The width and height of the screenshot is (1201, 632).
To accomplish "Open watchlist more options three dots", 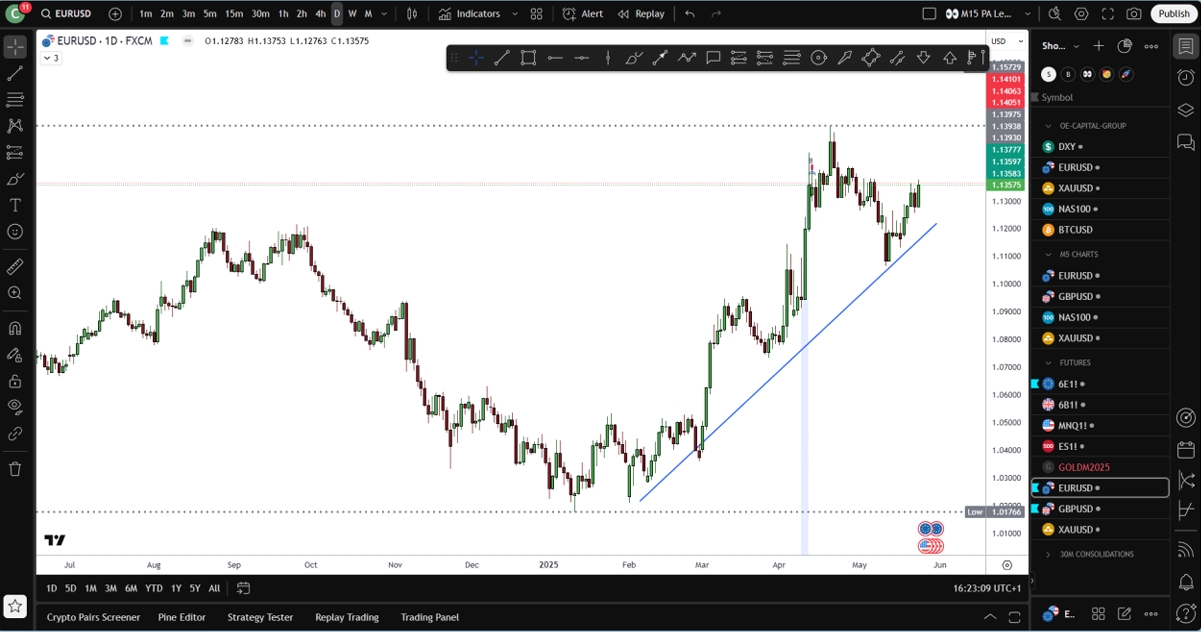I will (1151, 46).
